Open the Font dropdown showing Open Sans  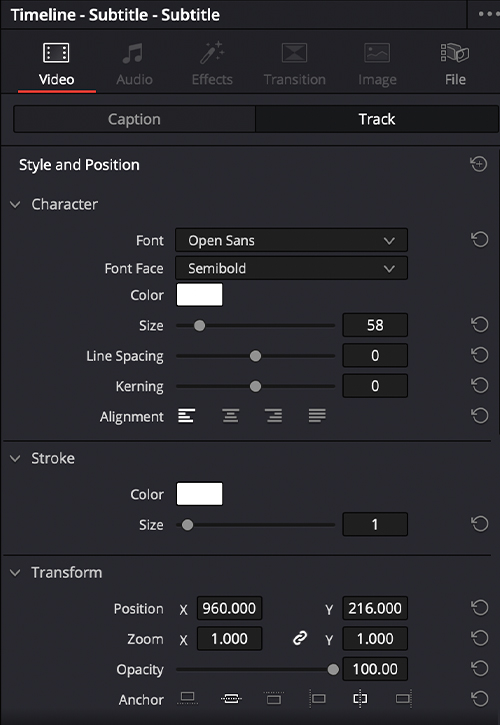[291, 240]
